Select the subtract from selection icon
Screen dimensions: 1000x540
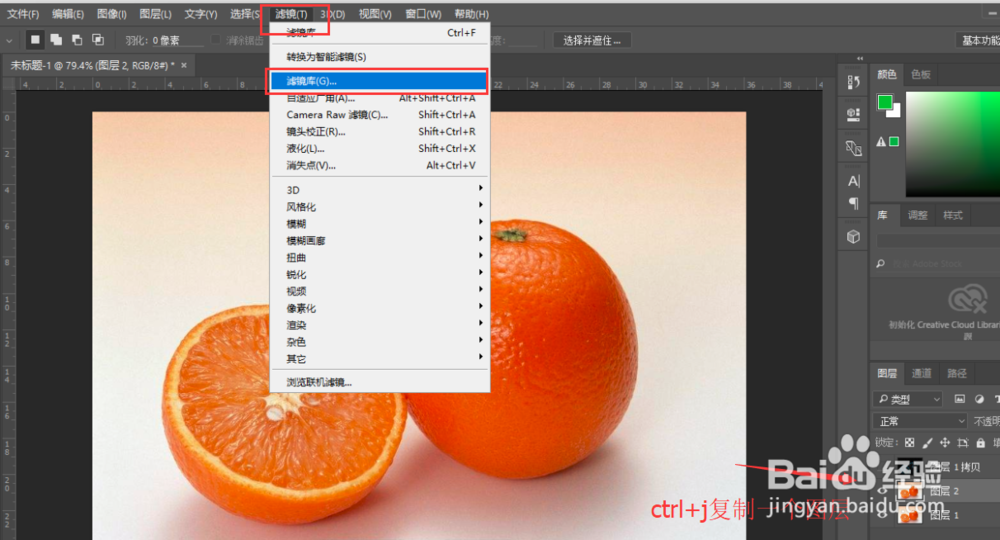[x=77, y=40]
